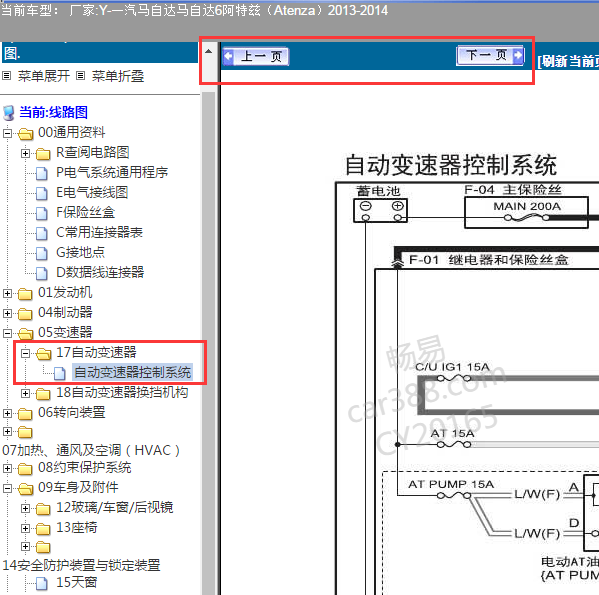Select the 15天窗 tree item
This screenshot has height=595, width=599.
click(x=76, y=582)
